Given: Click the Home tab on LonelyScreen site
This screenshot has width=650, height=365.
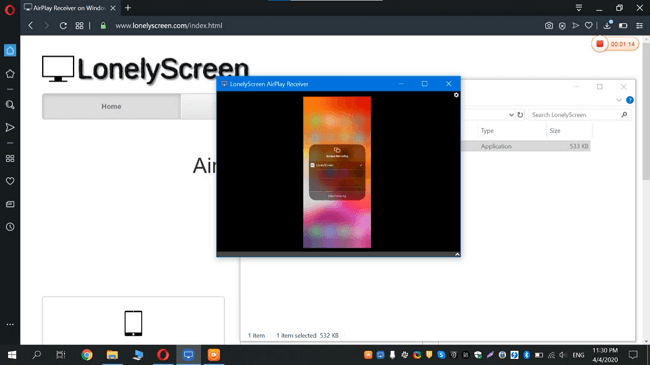Looking at the screenshot, I should (x=111, y=107).
